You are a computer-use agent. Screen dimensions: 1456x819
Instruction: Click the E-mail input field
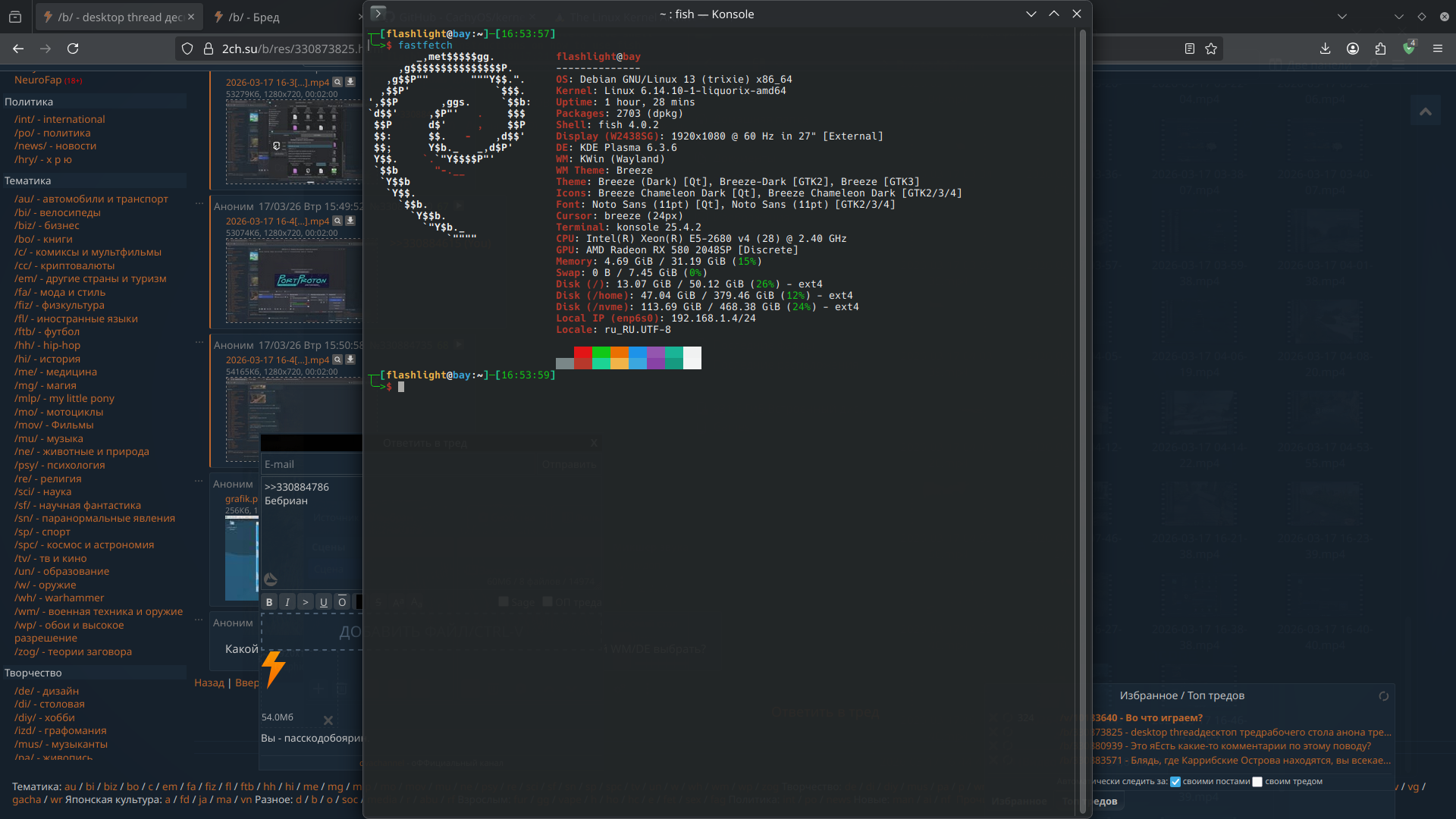pyautogui.click(x=311, y=464)
